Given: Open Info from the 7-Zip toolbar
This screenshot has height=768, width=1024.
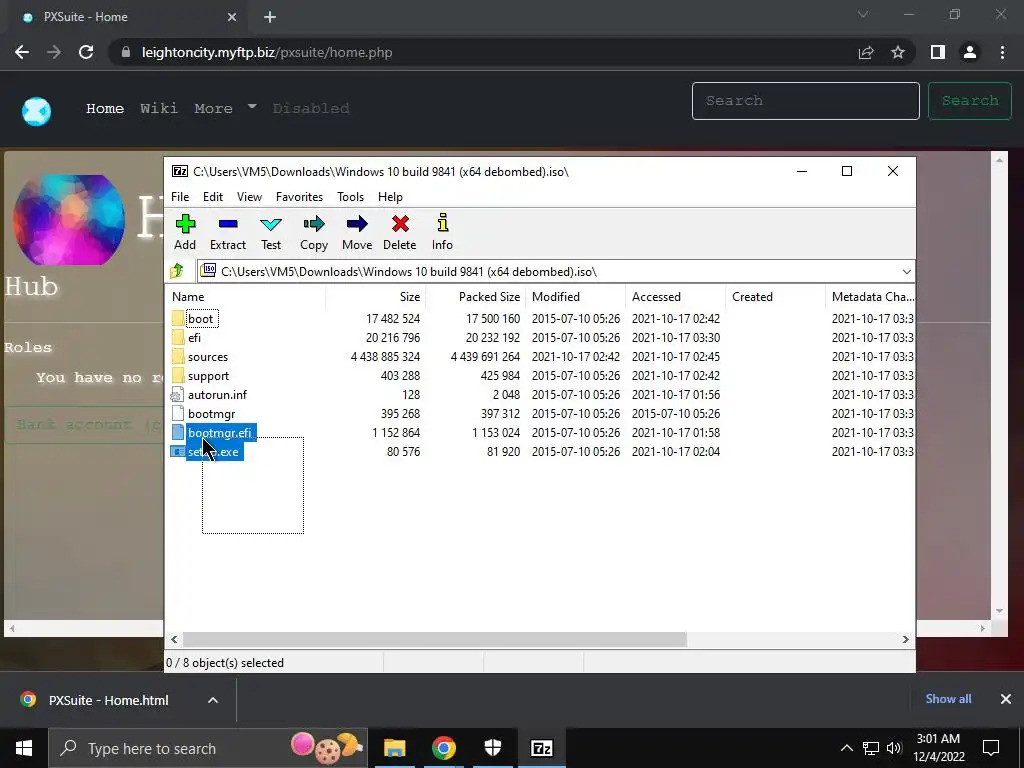Looking at the screenshot, I should (442, 232).
